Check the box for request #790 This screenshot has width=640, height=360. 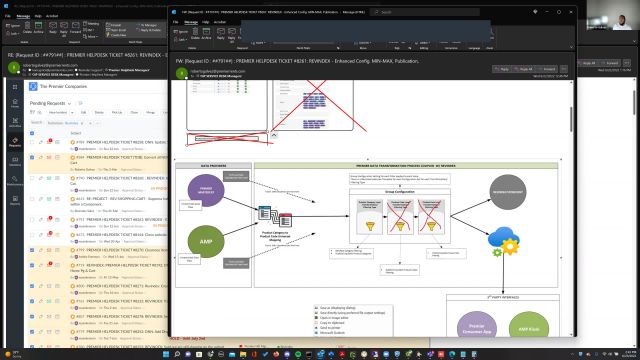(x=32, y=178)
